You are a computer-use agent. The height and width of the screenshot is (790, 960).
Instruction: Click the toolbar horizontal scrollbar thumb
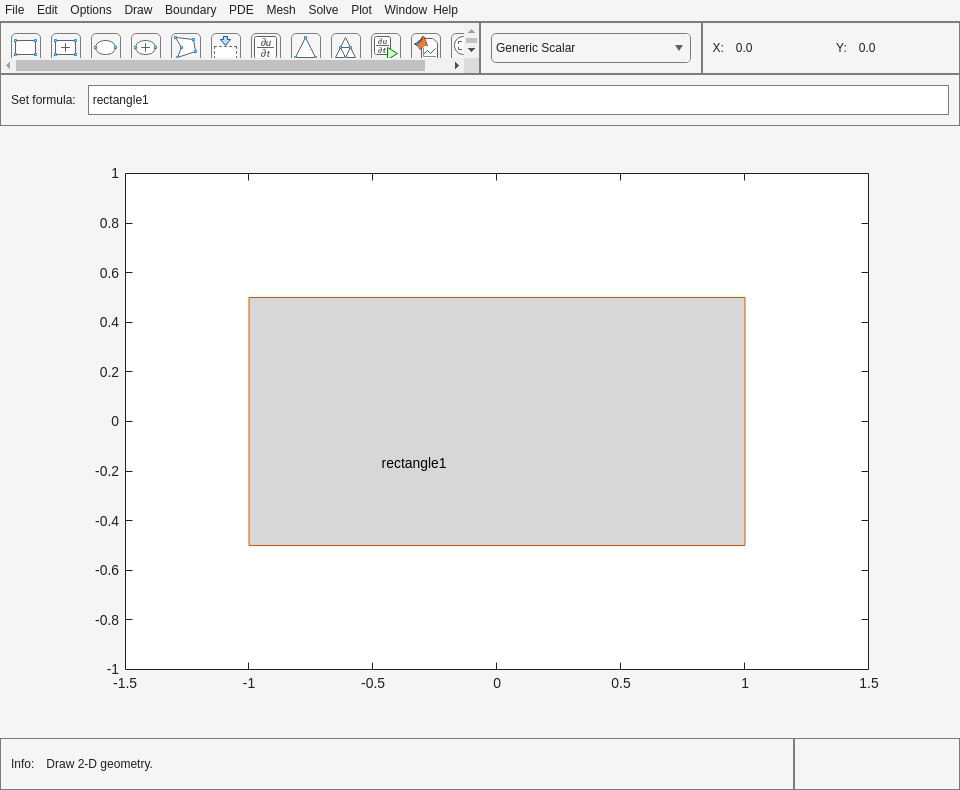[x=220, y=66]
